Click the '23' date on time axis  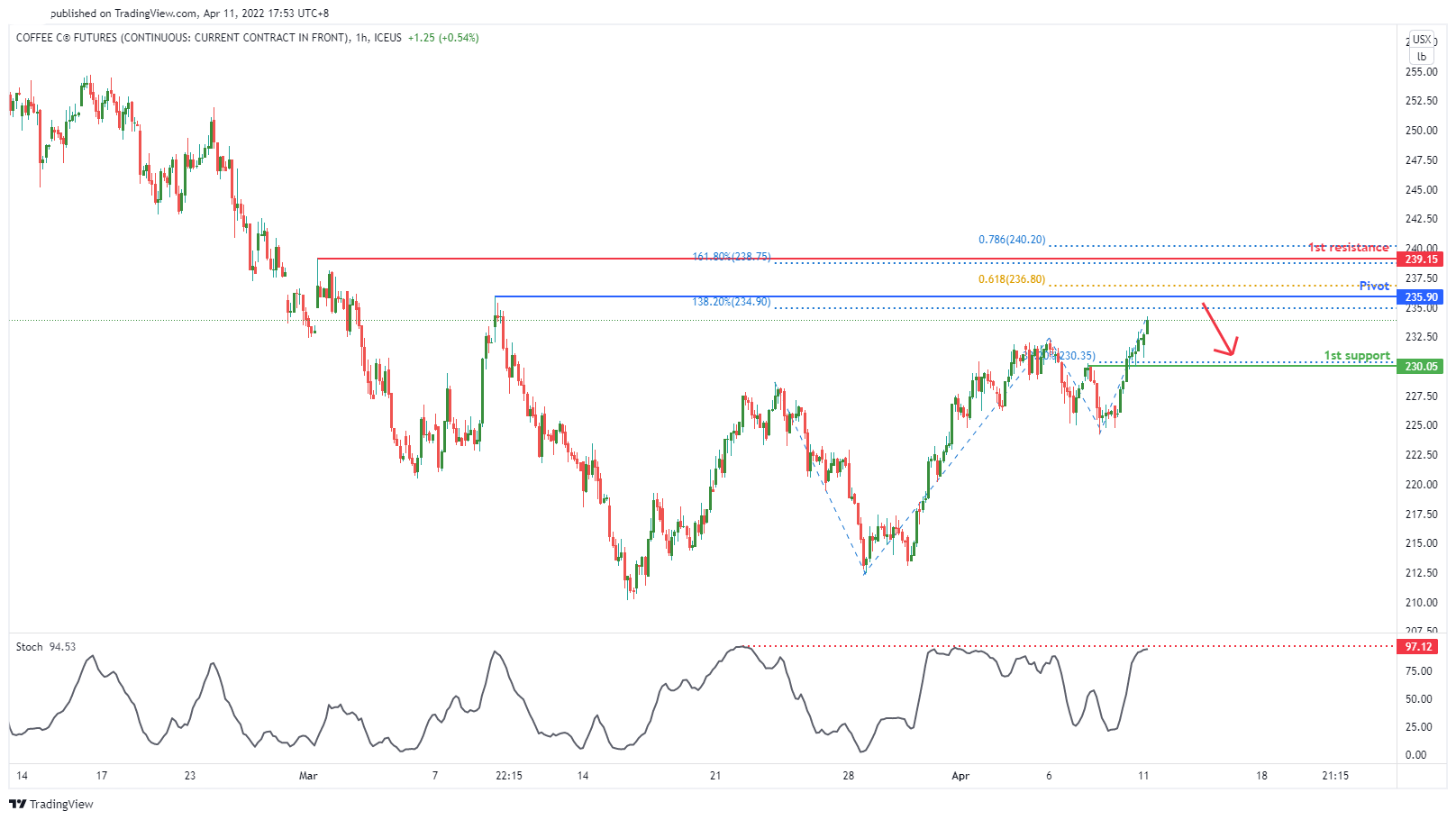189,776
